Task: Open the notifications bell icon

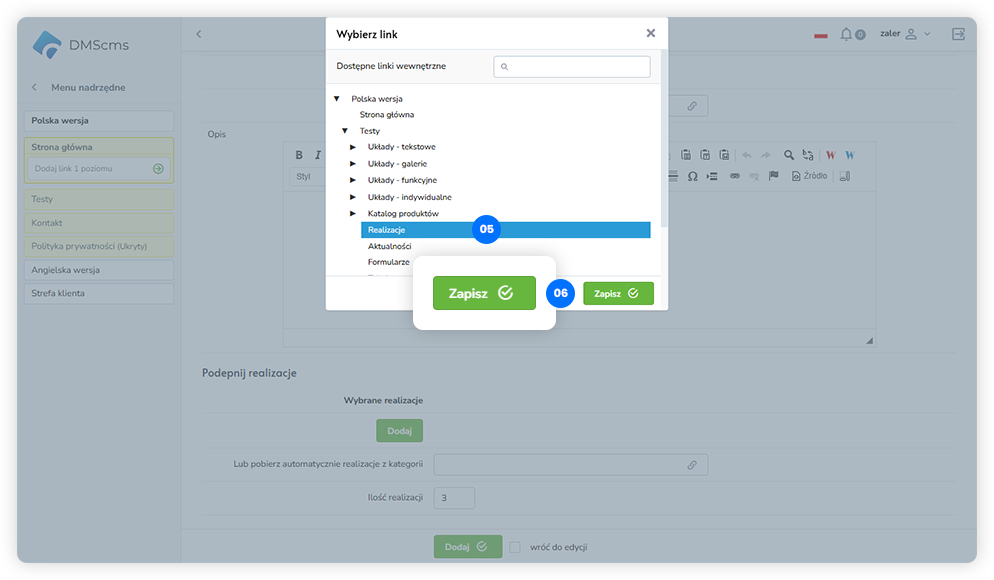Action: [846, 34]
